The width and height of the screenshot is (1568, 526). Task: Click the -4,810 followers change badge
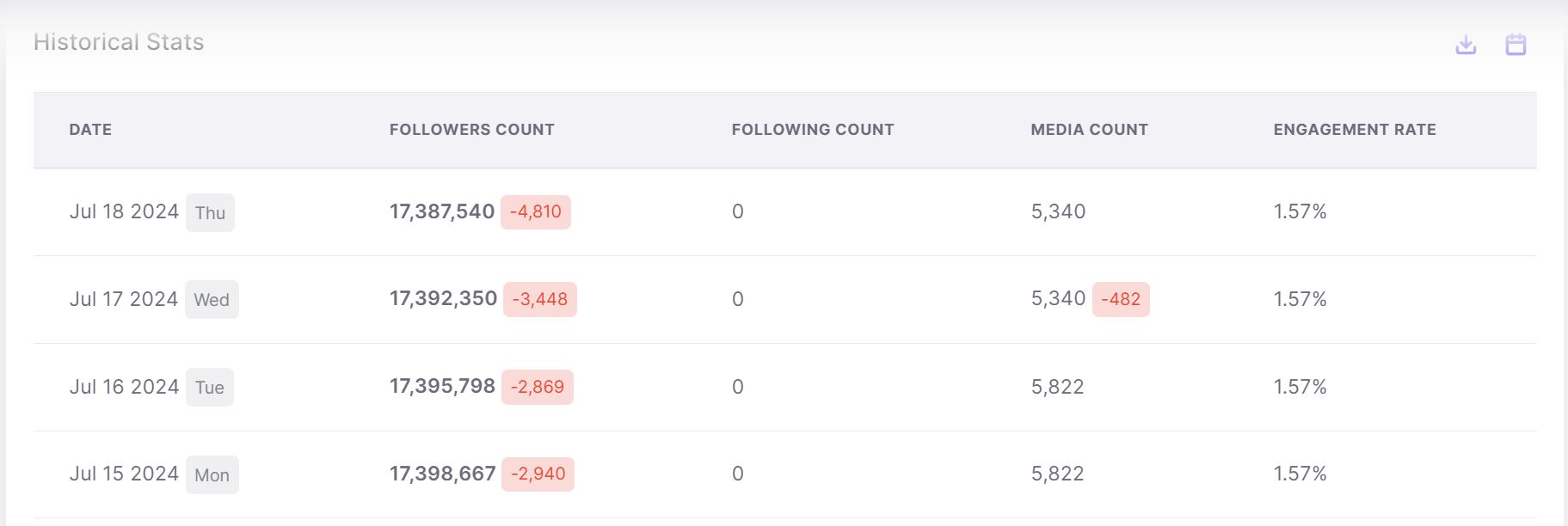pyautogui.click(x=535, y=212)
